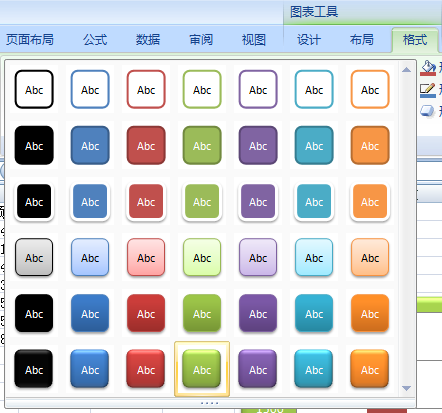Open the shape fill paint bucket
The height and width of the screenshot is (413, 442).
[428, 68]
